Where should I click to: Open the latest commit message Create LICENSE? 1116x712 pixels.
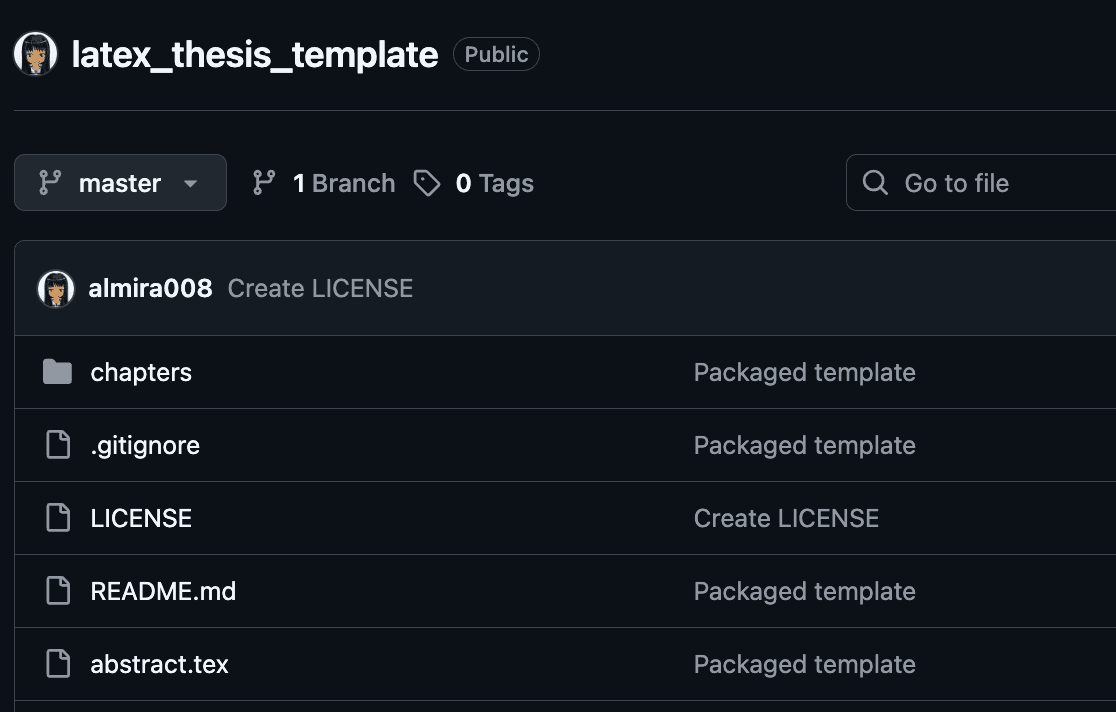[320, 288]
